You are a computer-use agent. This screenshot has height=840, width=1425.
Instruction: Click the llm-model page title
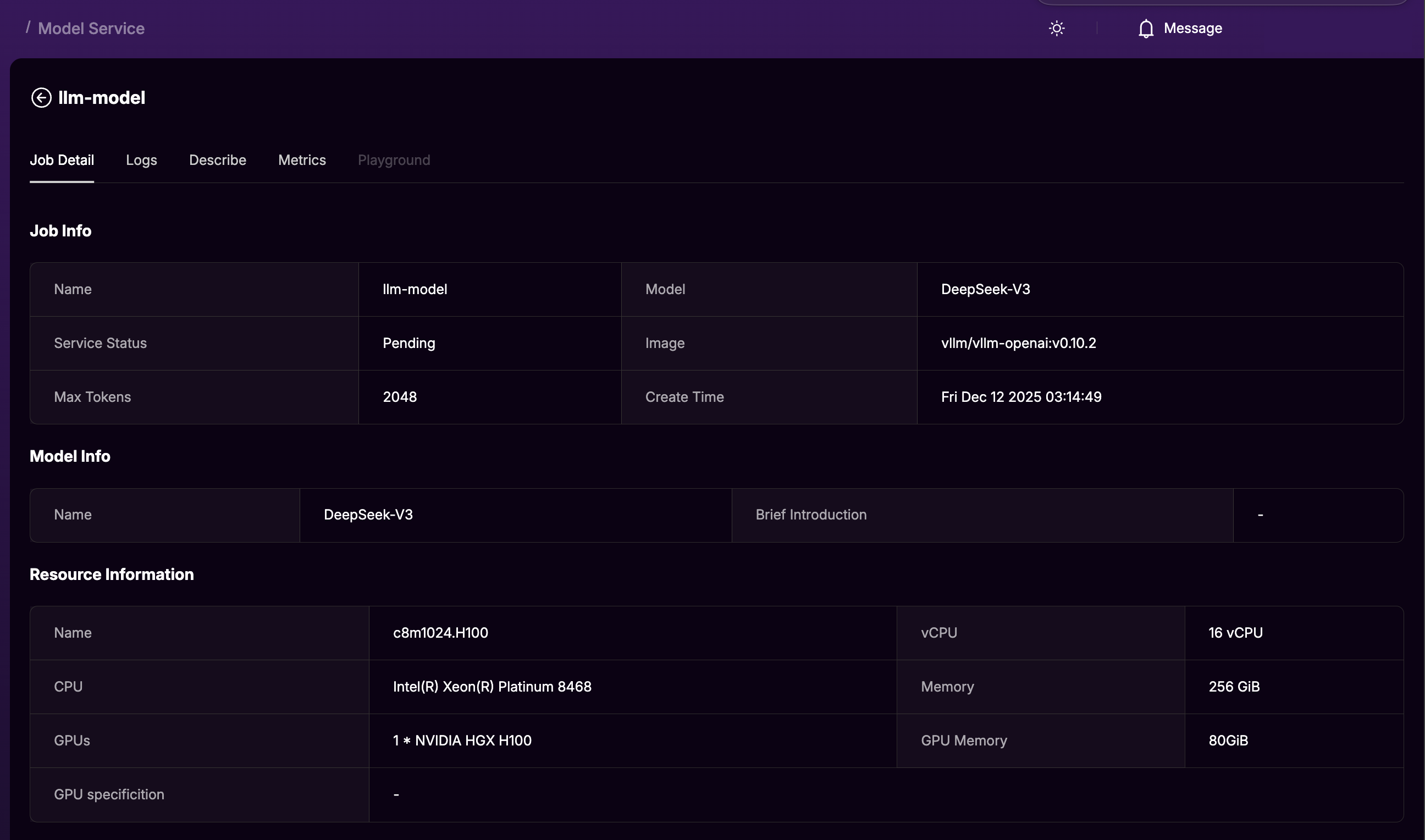102,97
